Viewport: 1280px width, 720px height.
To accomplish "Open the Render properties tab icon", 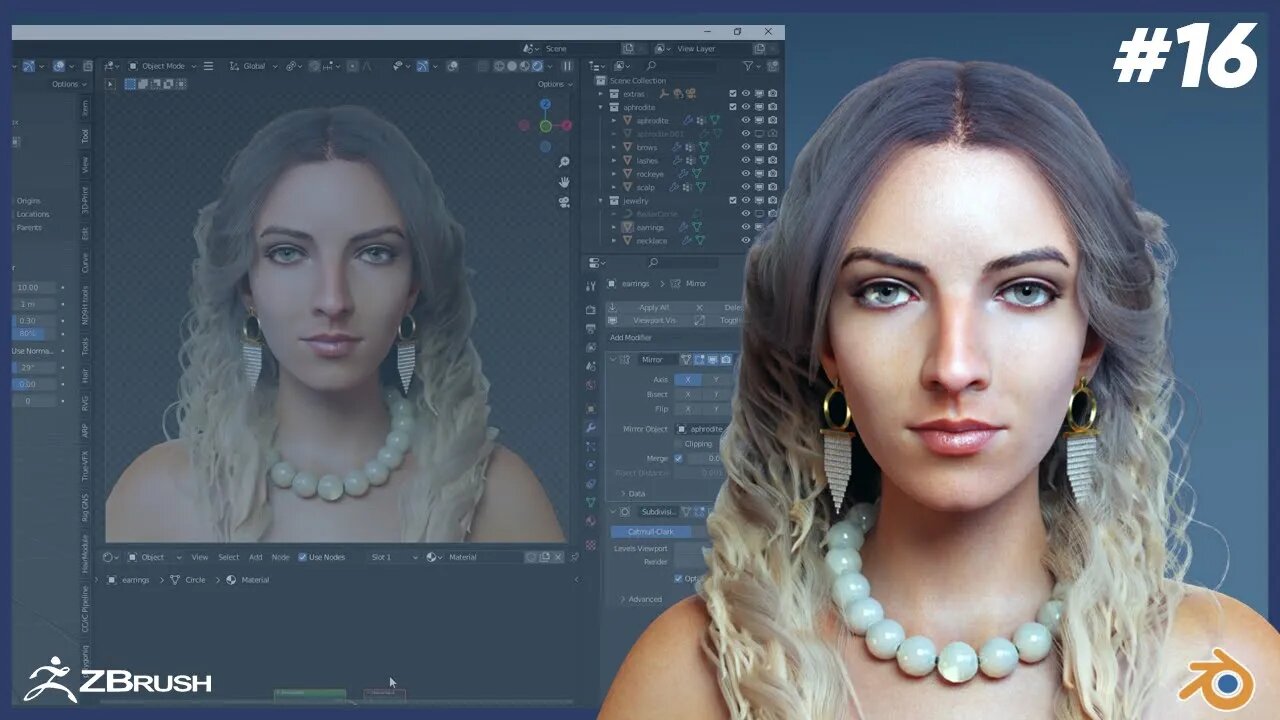I will (x=591, y=310).
